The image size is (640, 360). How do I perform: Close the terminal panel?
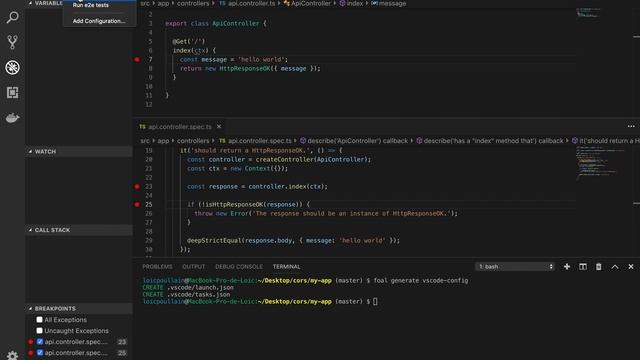(631, 267)
